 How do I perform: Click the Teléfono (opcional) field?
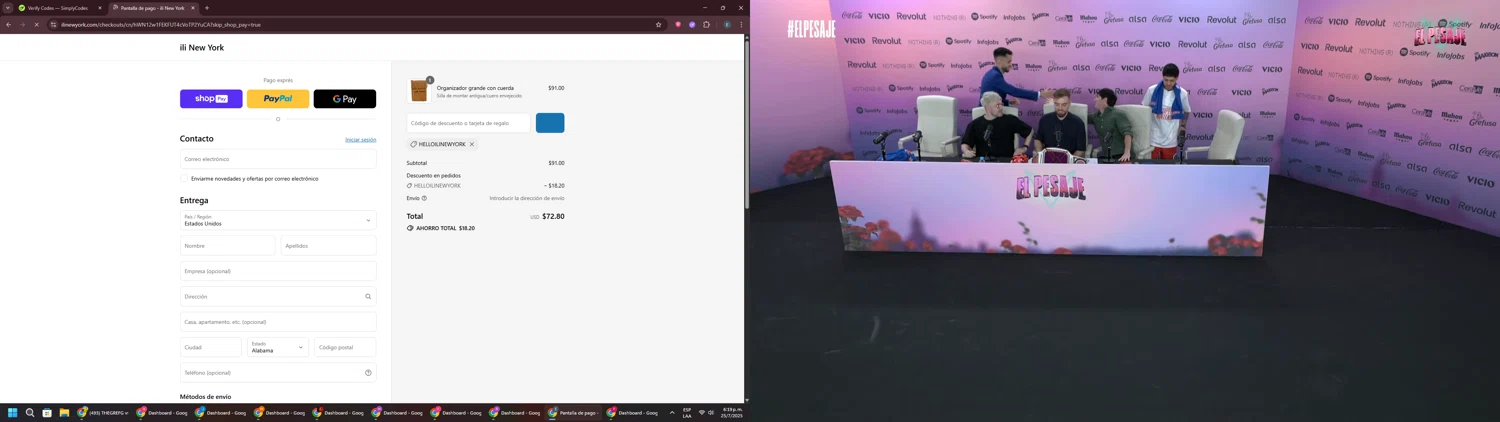click(278, 373)
